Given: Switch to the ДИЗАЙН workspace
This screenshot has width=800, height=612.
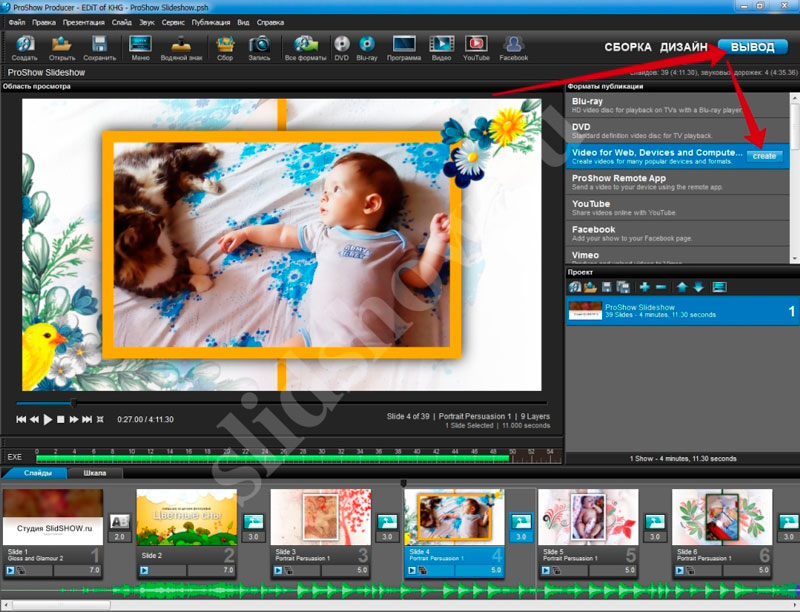Looking at the screenshot, I should 684,47.
